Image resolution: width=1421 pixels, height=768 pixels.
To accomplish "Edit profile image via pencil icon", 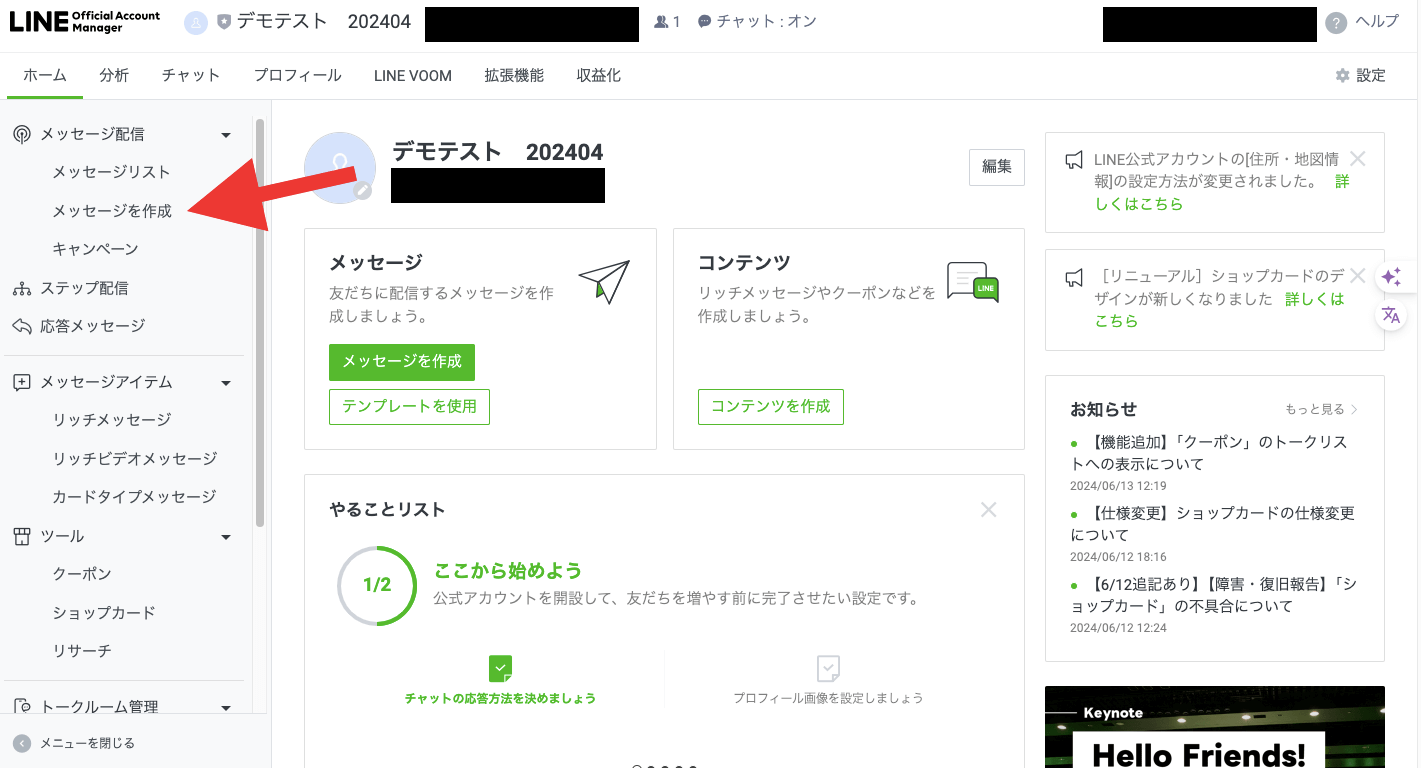I will (362, 190).
